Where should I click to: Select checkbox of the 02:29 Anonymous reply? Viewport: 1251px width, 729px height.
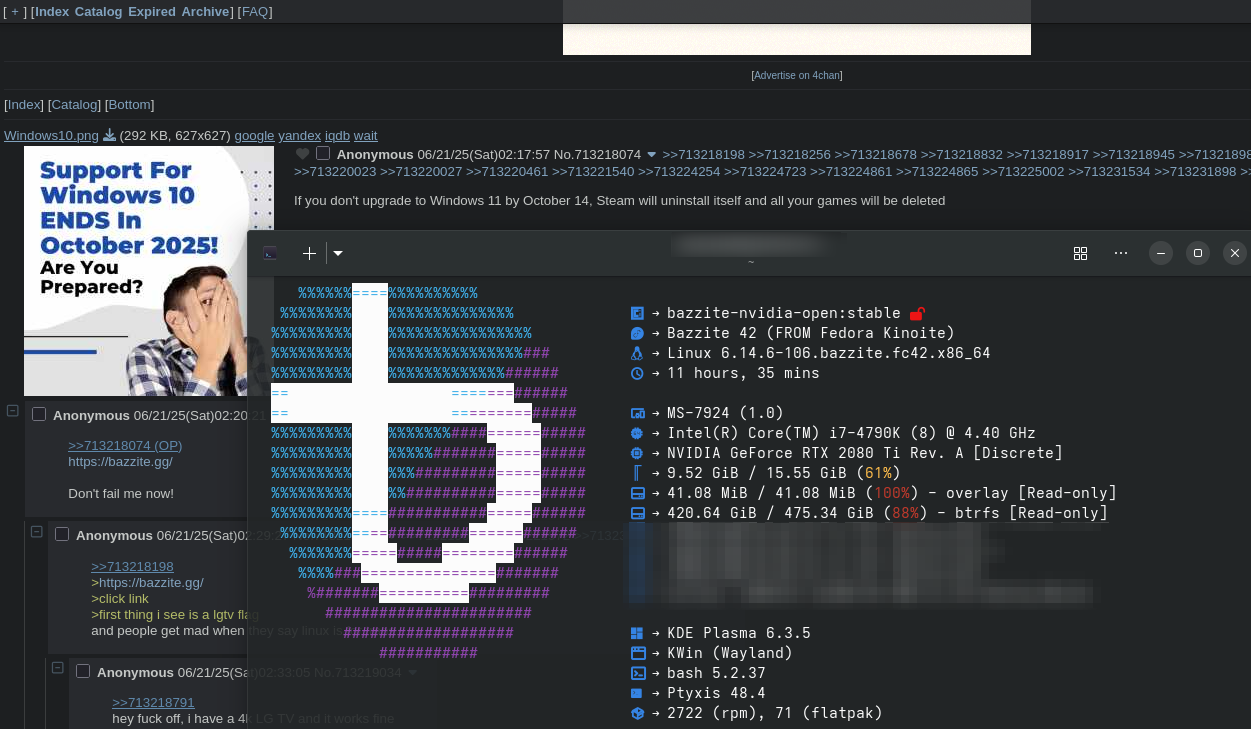pos(62,534)
